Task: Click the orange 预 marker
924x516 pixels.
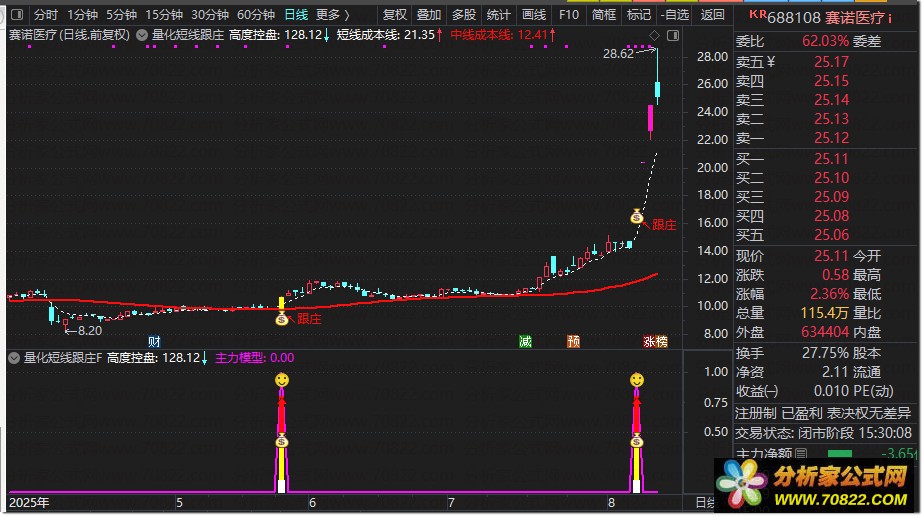Action: (573, 341)
